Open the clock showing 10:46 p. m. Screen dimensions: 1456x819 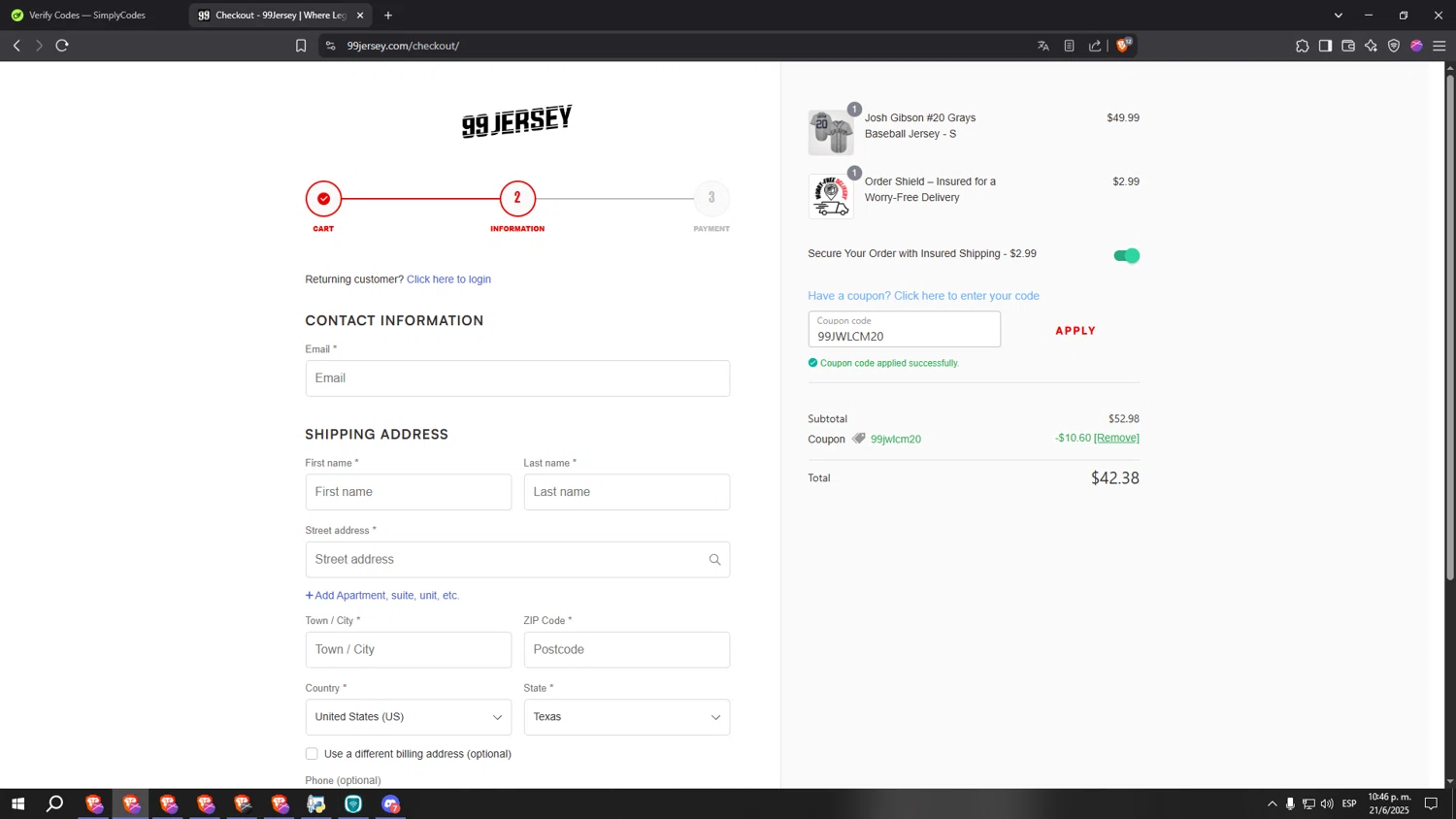1389,803
